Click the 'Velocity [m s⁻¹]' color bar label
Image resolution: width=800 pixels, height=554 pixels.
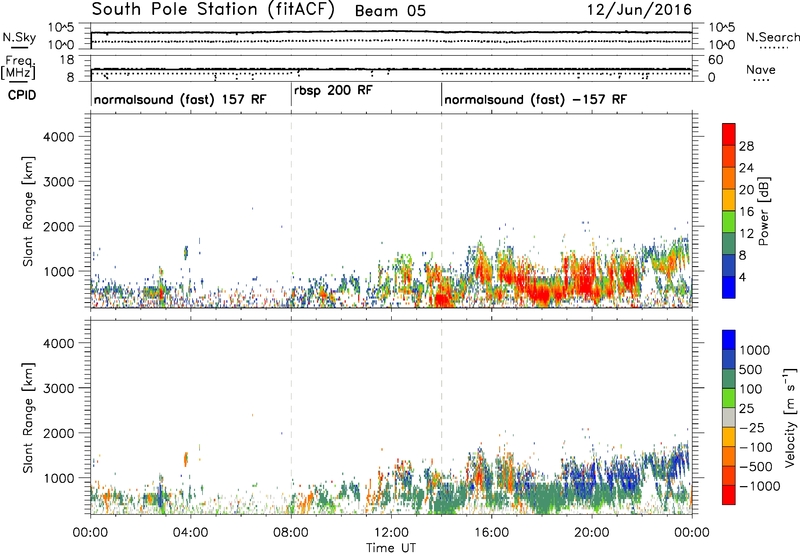point(790,417)
